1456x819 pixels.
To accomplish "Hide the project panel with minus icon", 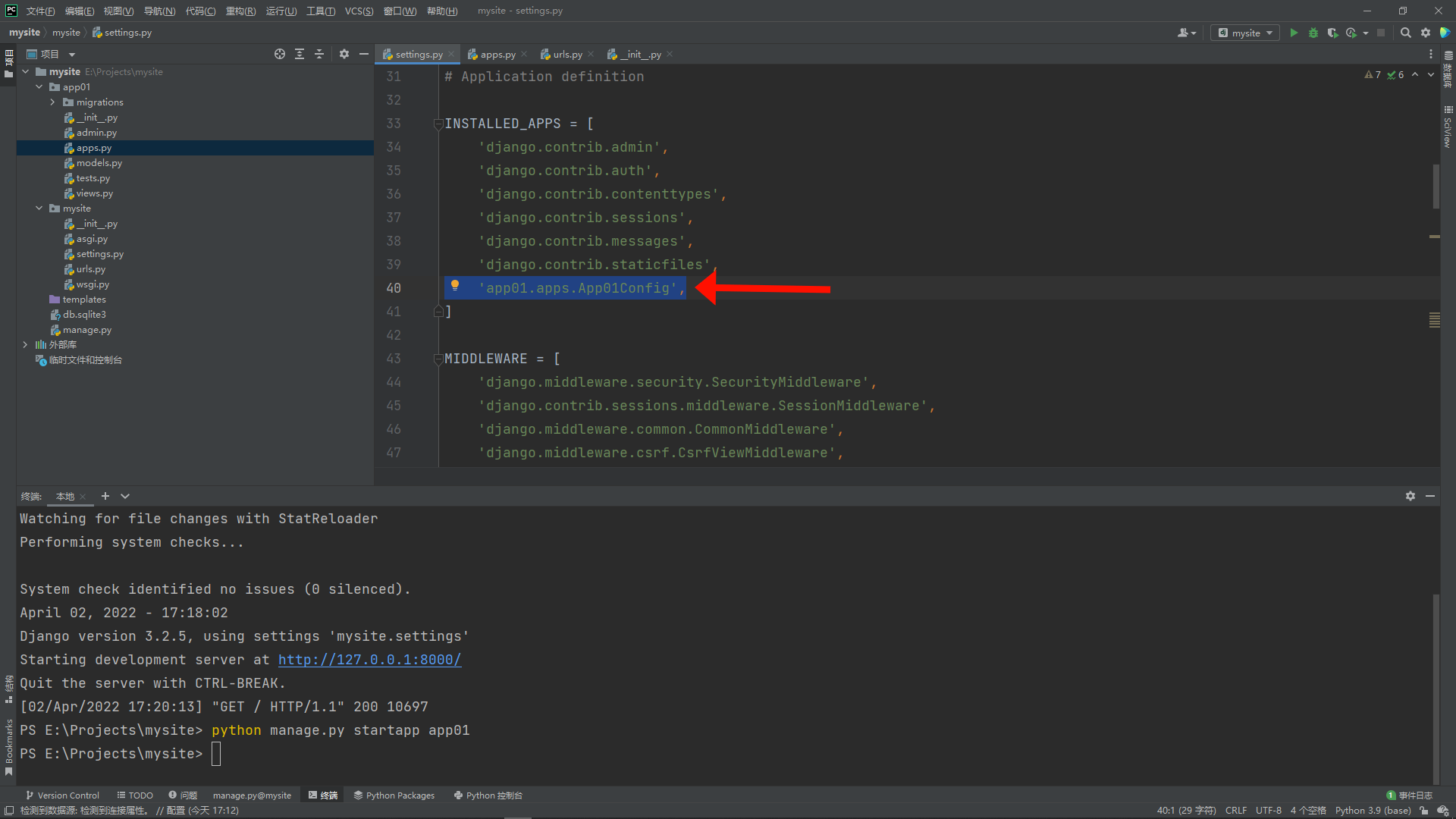I will (364, 54).
